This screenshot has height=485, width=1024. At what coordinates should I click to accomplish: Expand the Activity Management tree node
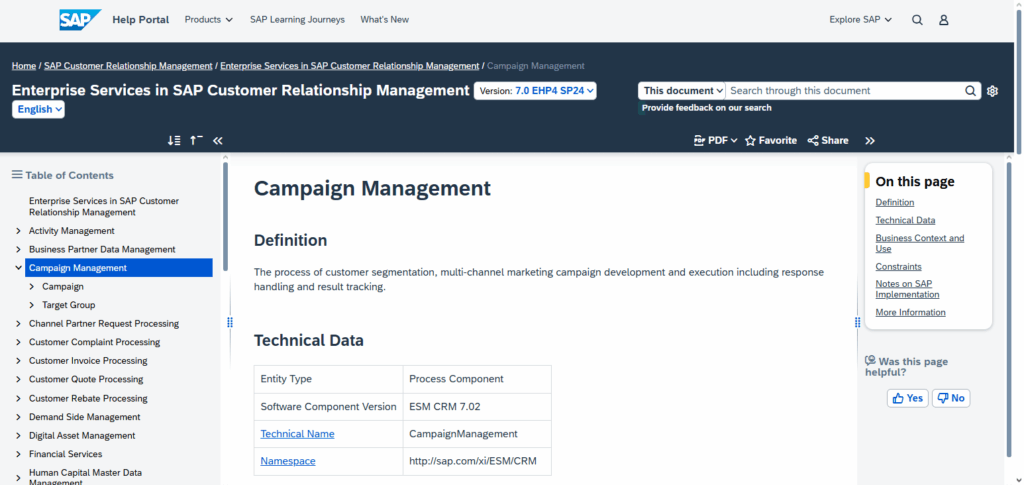18,231
